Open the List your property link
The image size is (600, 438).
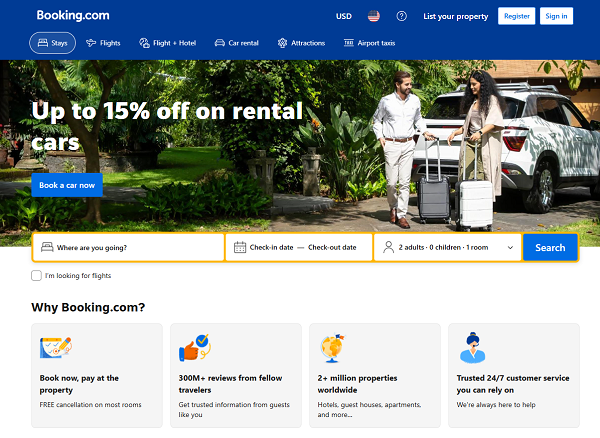(x=455, y=16)
